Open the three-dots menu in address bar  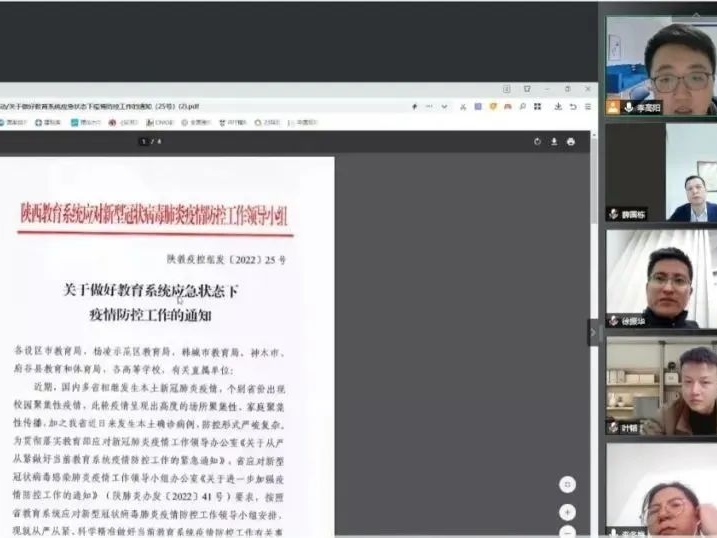pos(429,107)
